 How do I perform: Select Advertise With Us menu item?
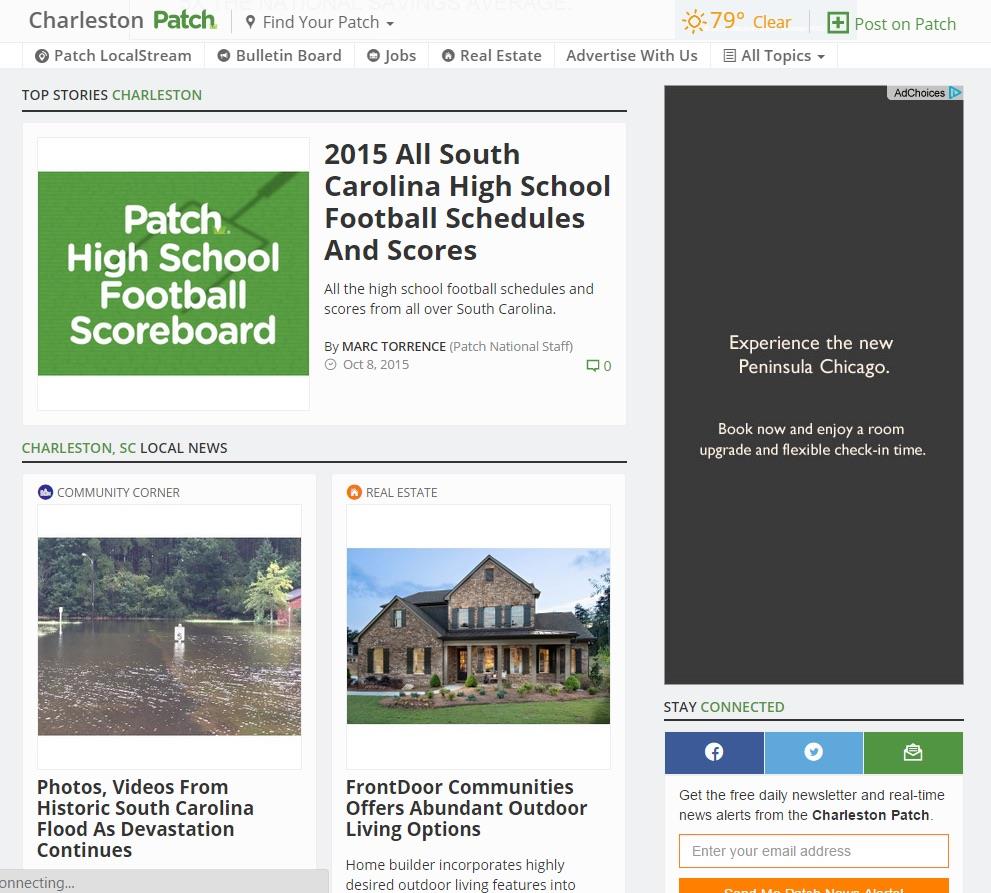tap(631, 56)
